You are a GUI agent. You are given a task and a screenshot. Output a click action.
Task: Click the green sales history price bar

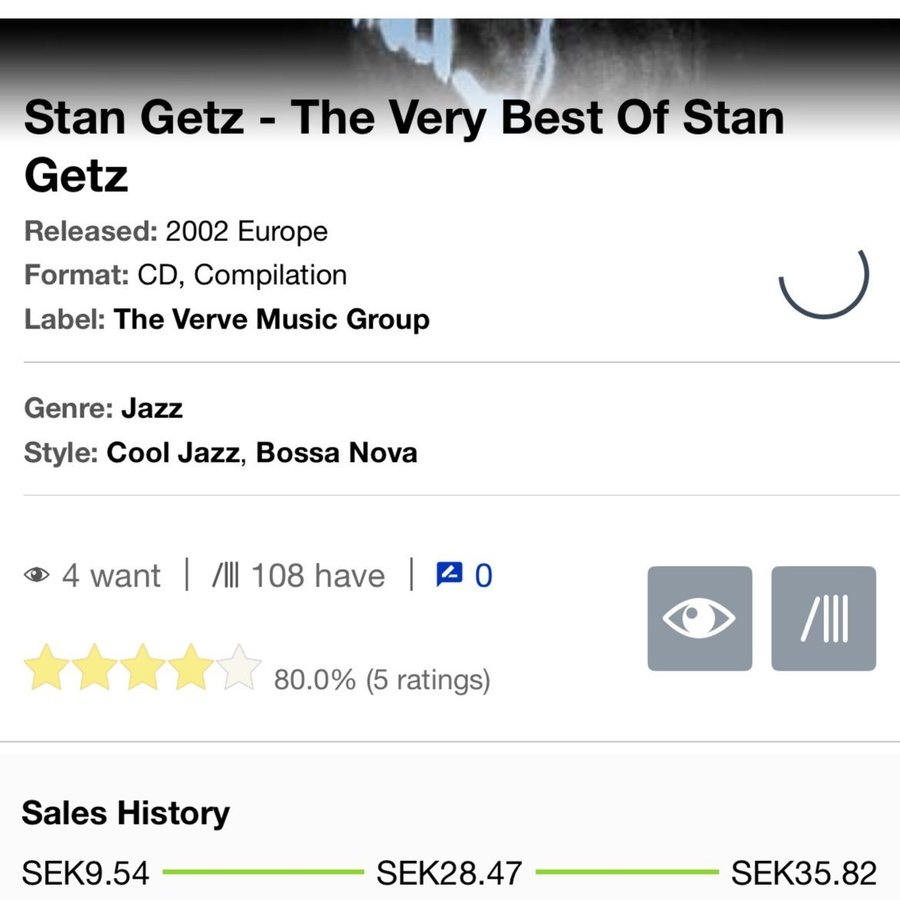click(262, 872)
